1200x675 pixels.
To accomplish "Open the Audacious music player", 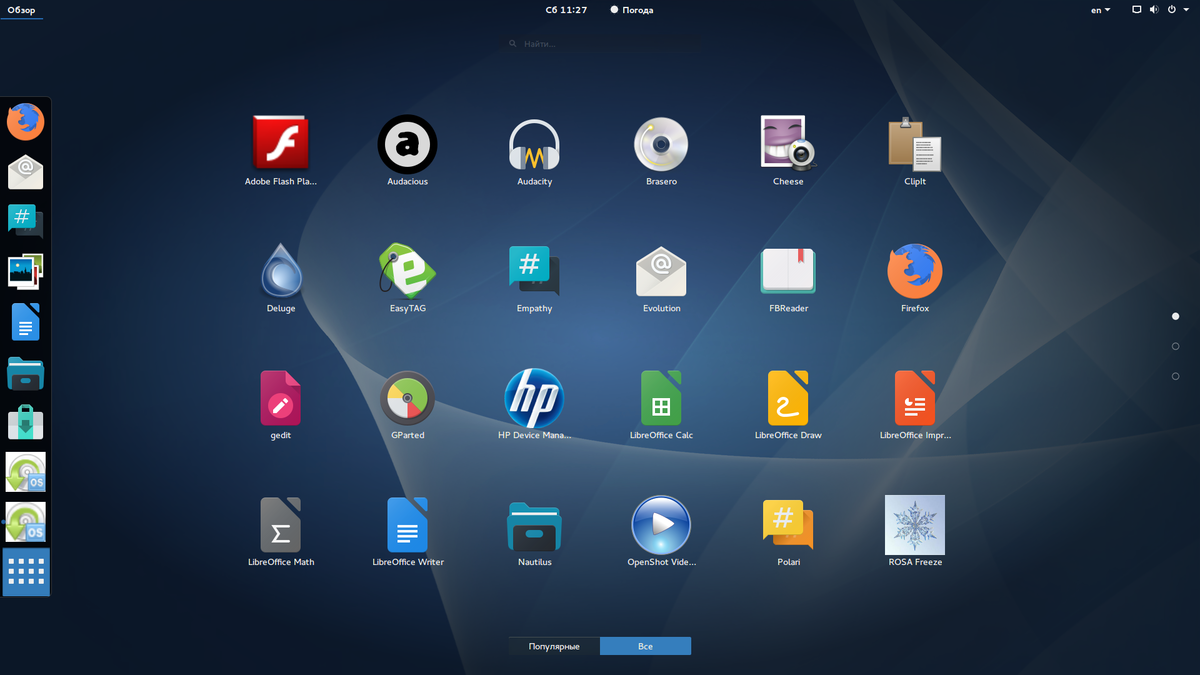I will pos(407,144).
